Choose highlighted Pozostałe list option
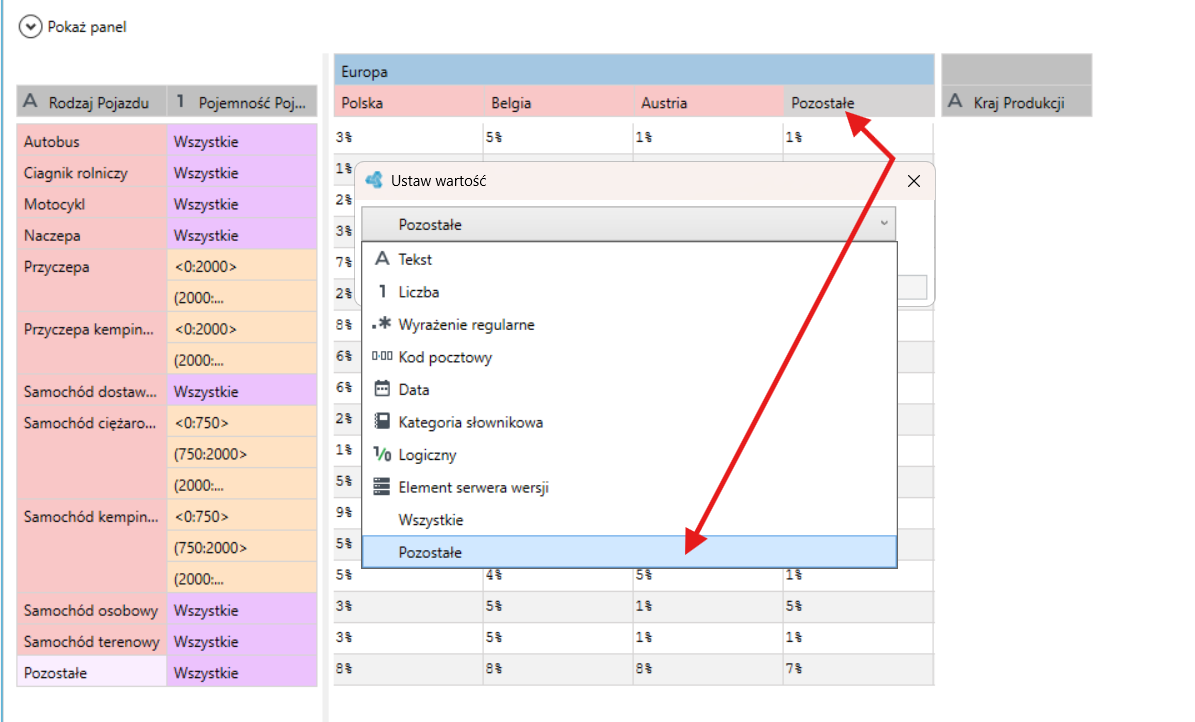Image resolution: width=1195 pixels, height=722 pixels. [x=630, y=552]
